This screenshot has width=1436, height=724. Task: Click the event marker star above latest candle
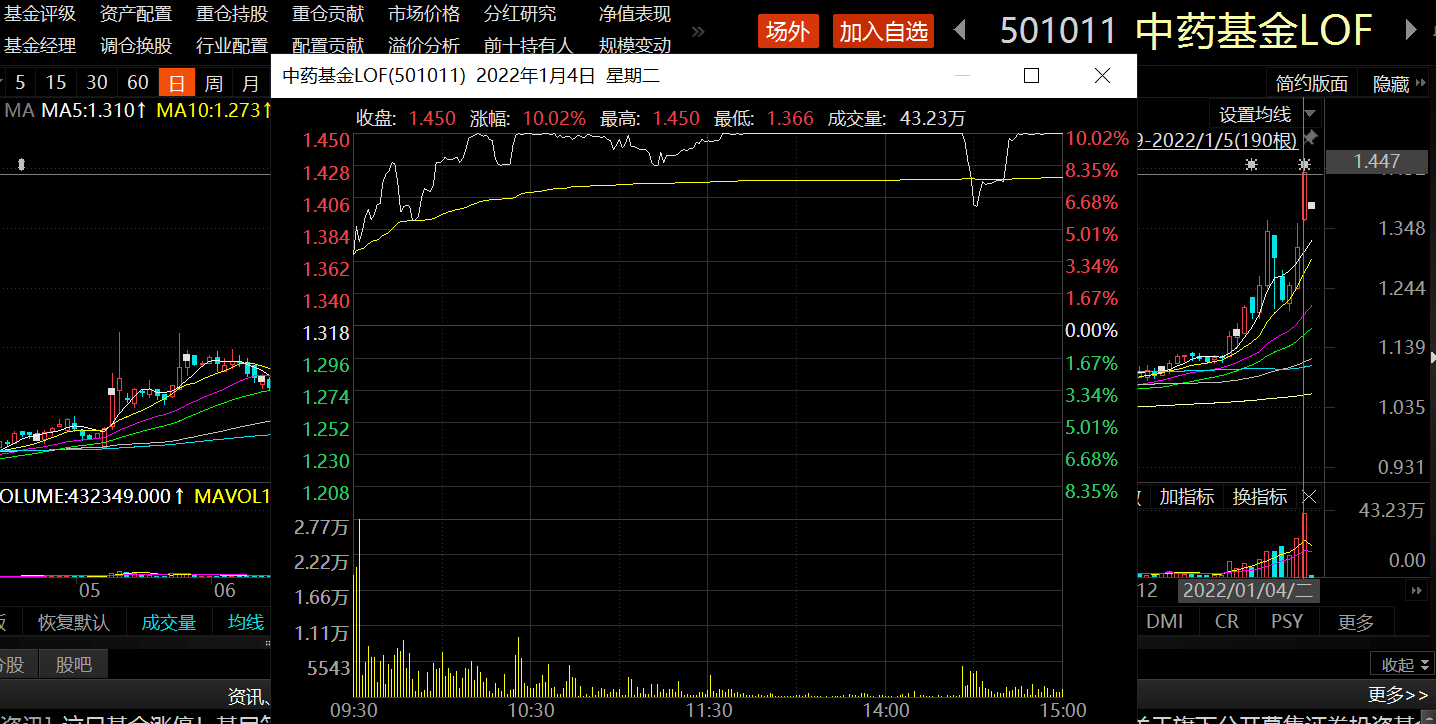(x=1304, y=164)
